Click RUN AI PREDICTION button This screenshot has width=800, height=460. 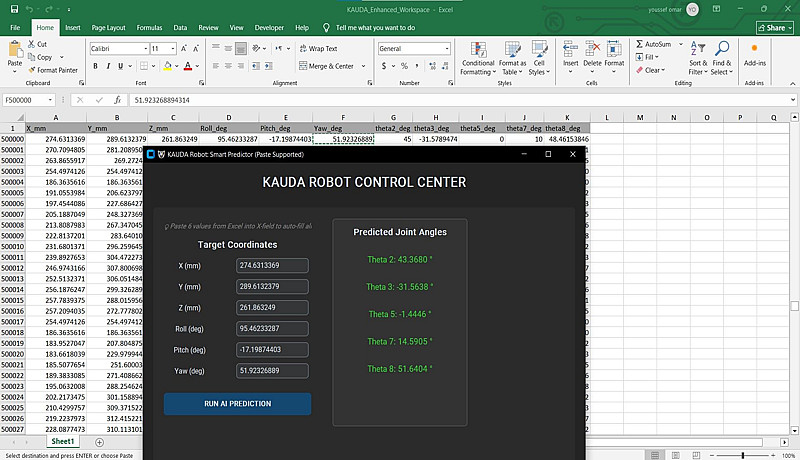pyautogui.click(x=237, y=403)
